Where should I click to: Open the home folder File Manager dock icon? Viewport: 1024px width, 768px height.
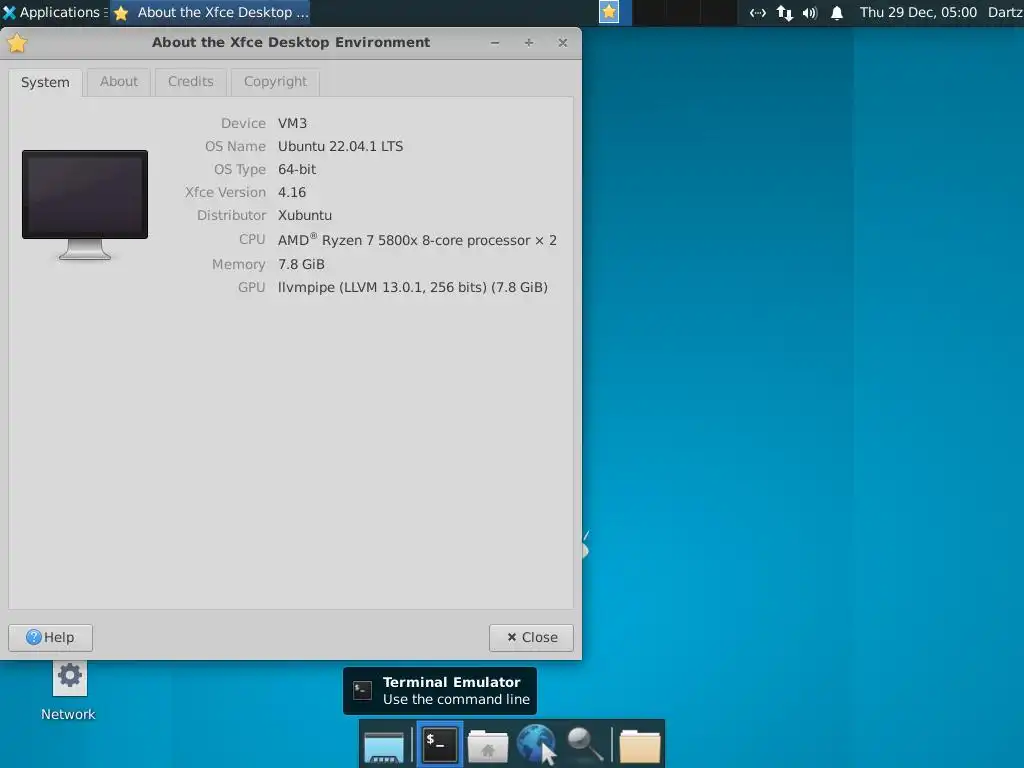coord(488,746)
